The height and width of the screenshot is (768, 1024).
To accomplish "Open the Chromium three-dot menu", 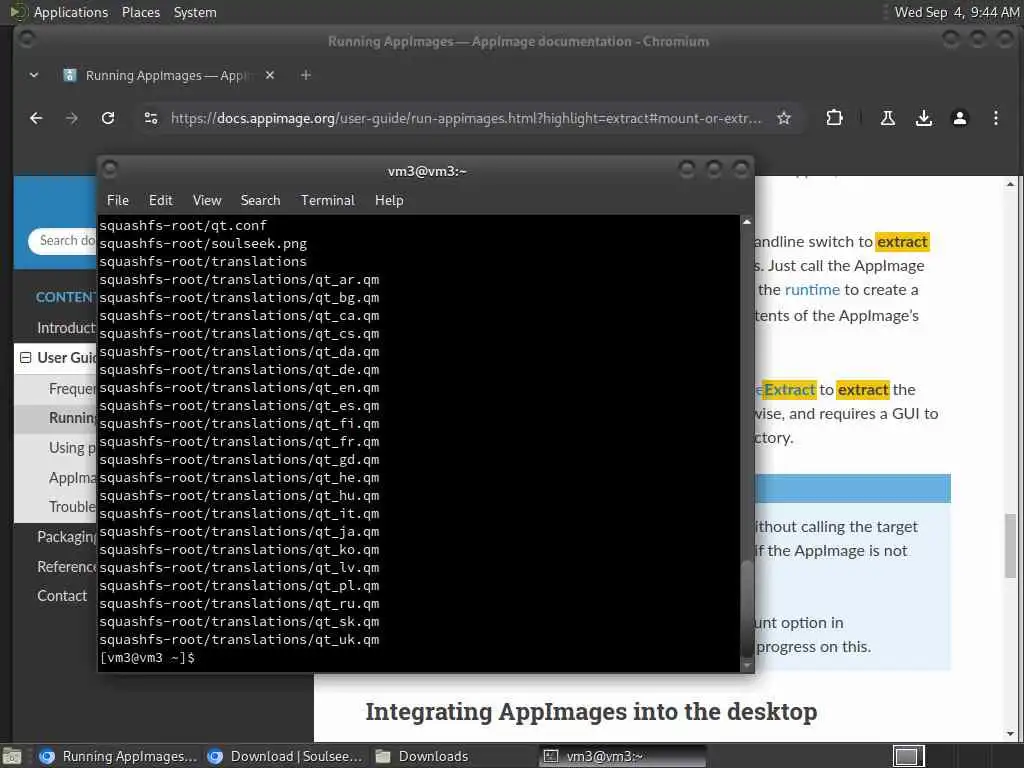I will pyautogui.click(x=995, y=118).
